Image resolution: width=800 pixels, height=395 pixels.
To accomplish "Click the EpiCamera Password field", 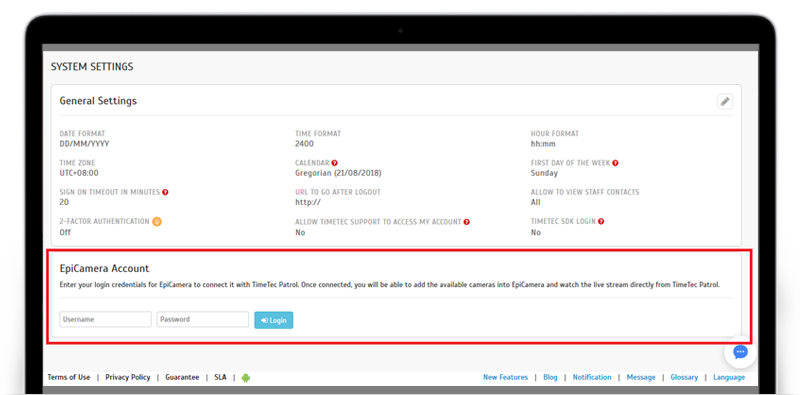I will (203, 319).
